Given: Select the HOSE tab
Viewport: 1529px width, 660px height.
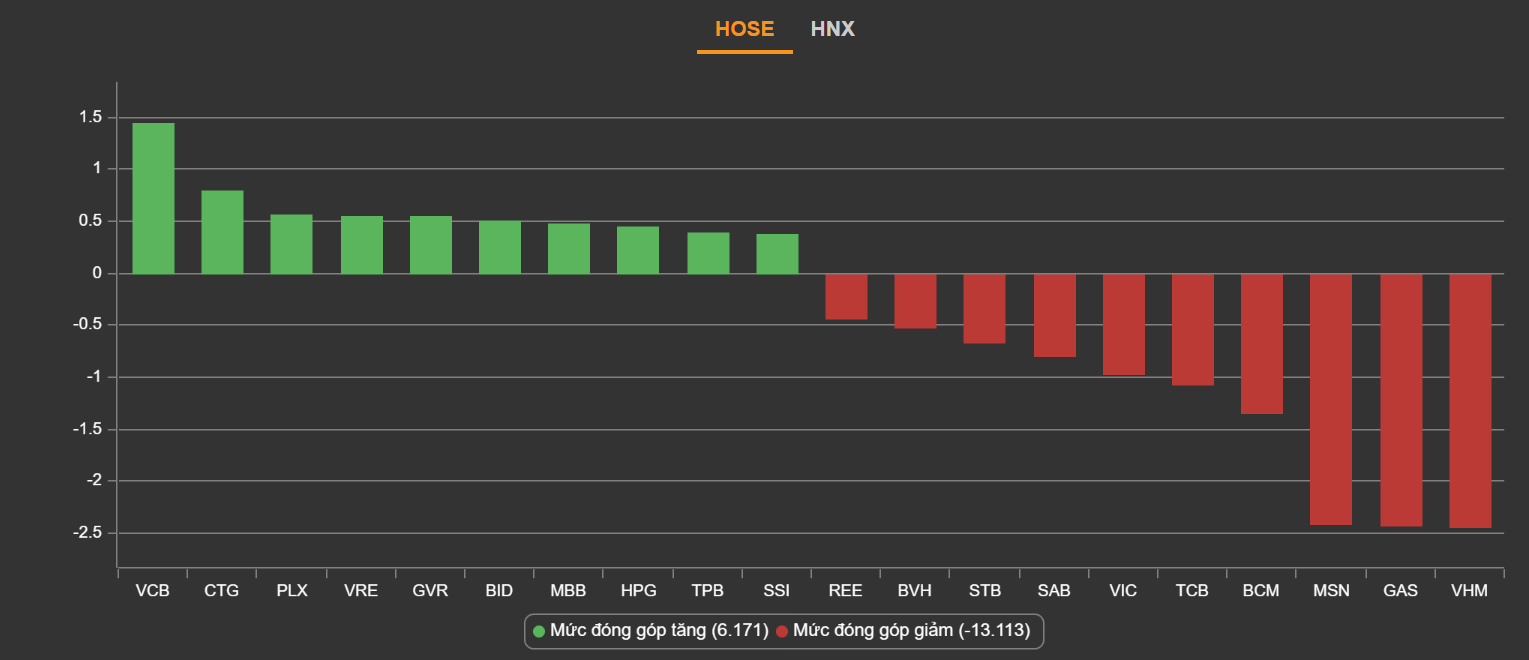Looking at the screenshot, I should [x=744, y=29].
